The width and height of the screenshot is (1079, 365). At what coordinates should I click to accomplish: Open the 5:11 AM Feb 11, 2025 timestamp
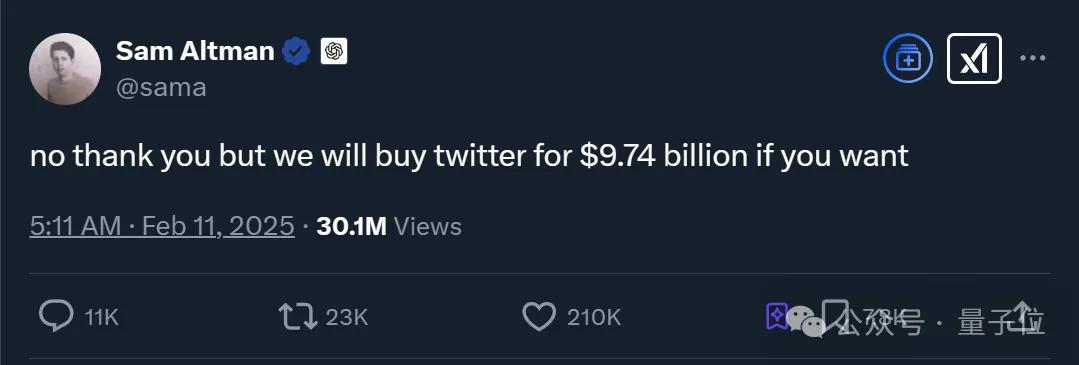coord(162,227)
